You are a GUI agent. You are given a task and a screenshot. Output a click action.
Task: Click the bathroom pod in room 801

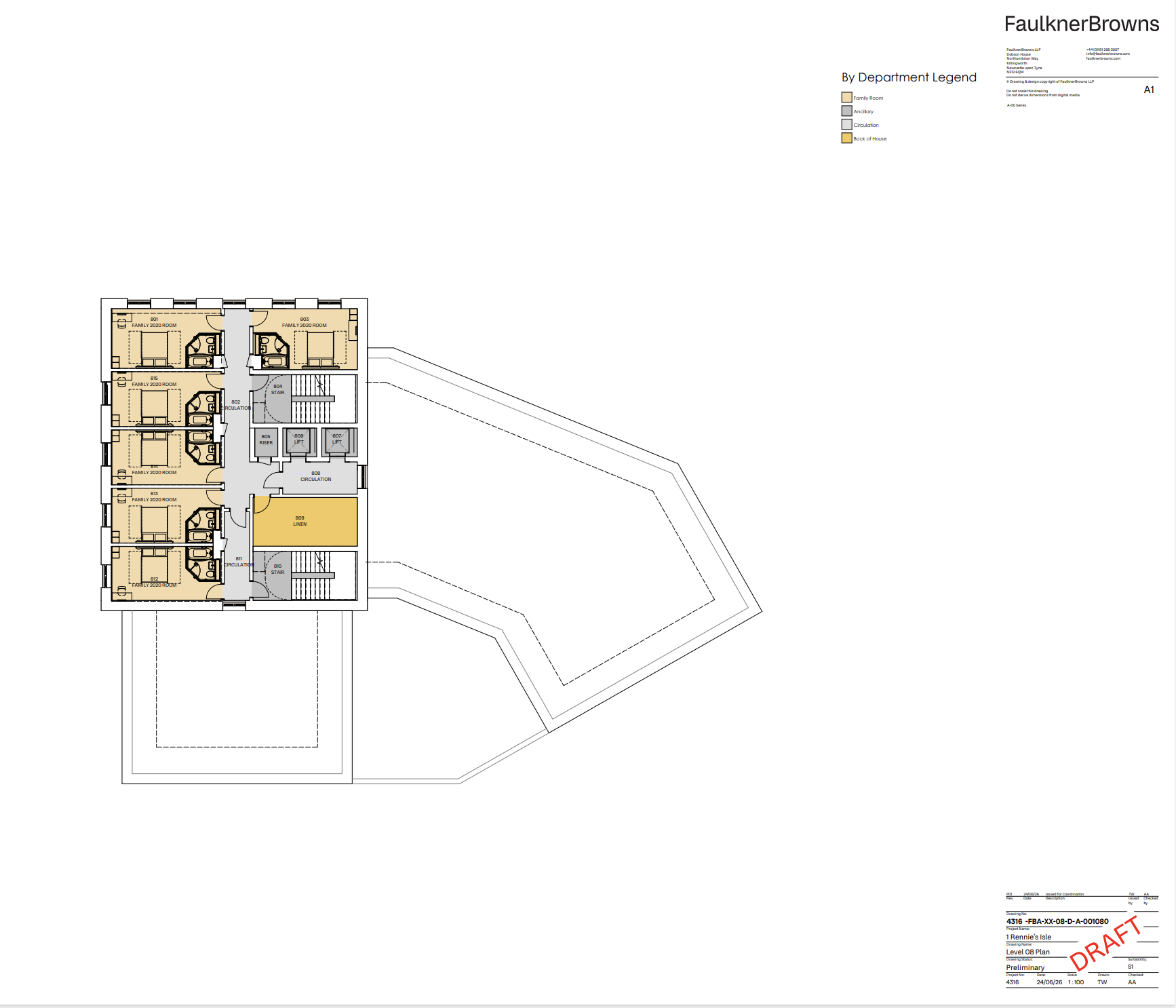tap(202, 351)
